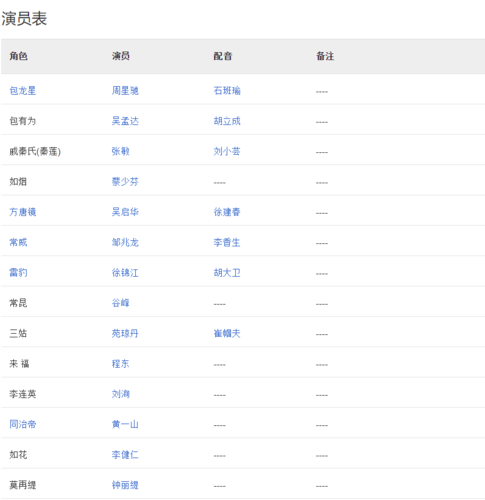
Task: Click the 备注 column header
Action: (x=325, y=56)
